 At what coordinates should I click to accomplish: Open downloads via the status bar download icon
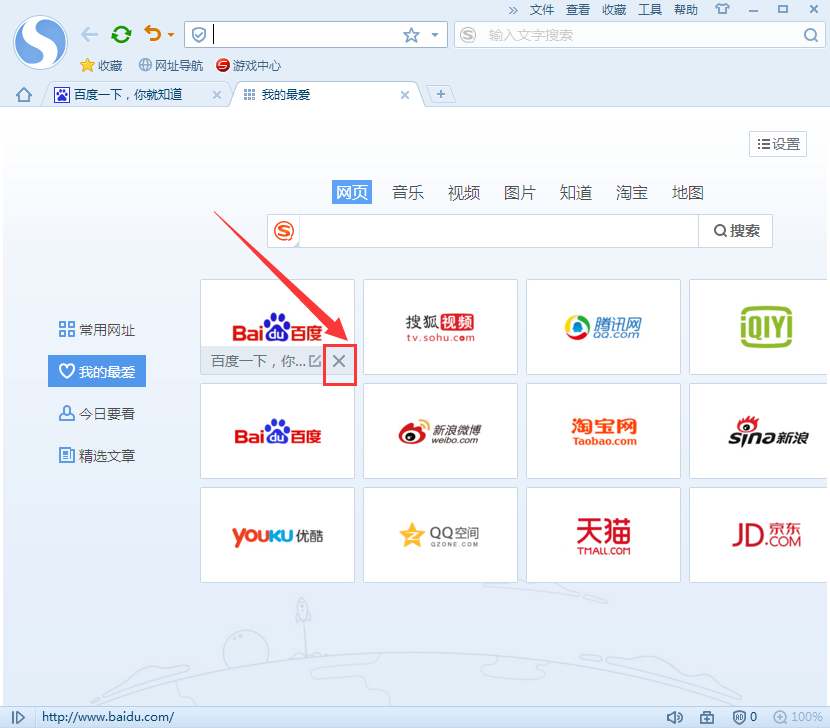point(705,716)
